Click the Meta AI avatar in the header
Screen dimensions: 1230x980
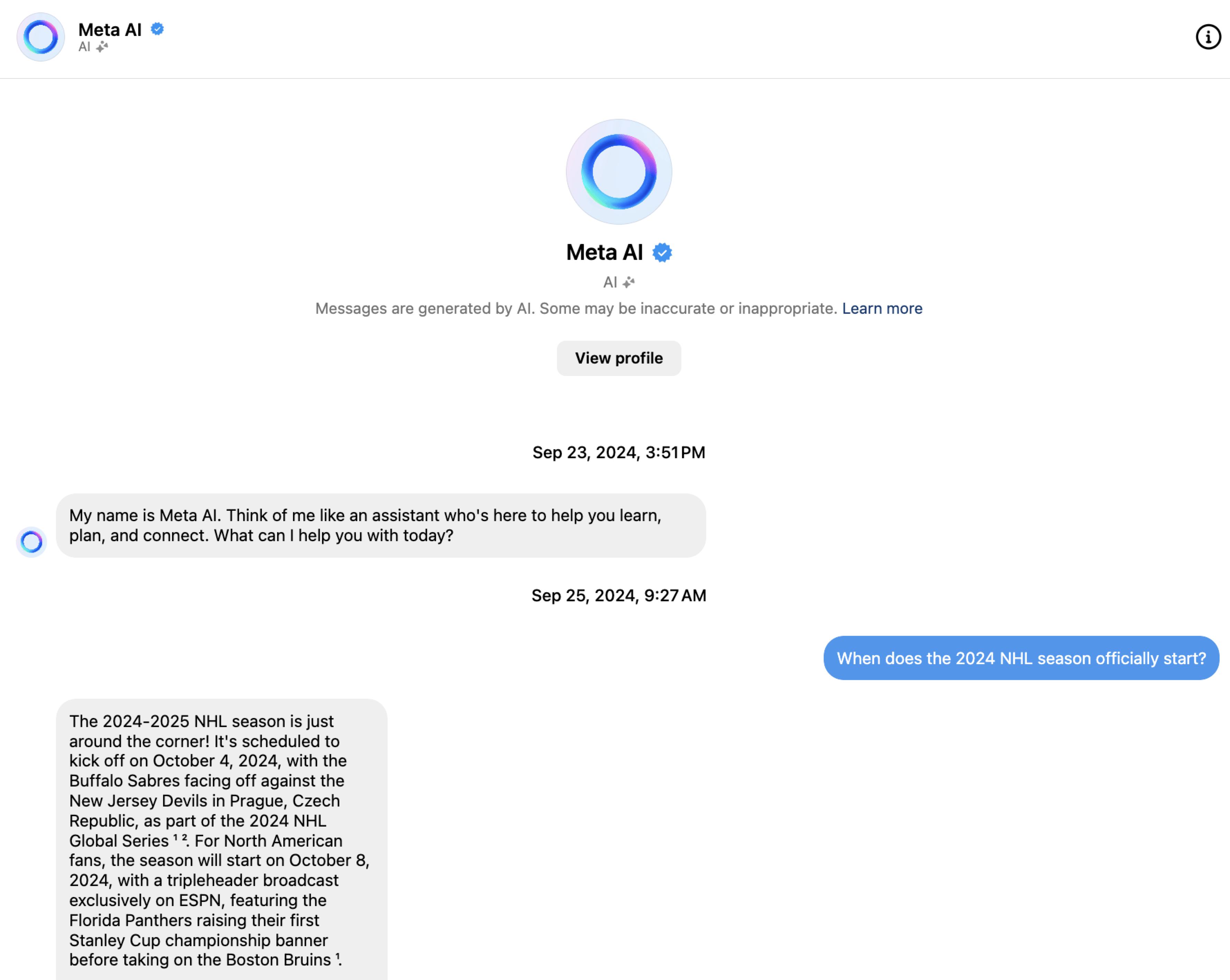[x=40, y=37]
